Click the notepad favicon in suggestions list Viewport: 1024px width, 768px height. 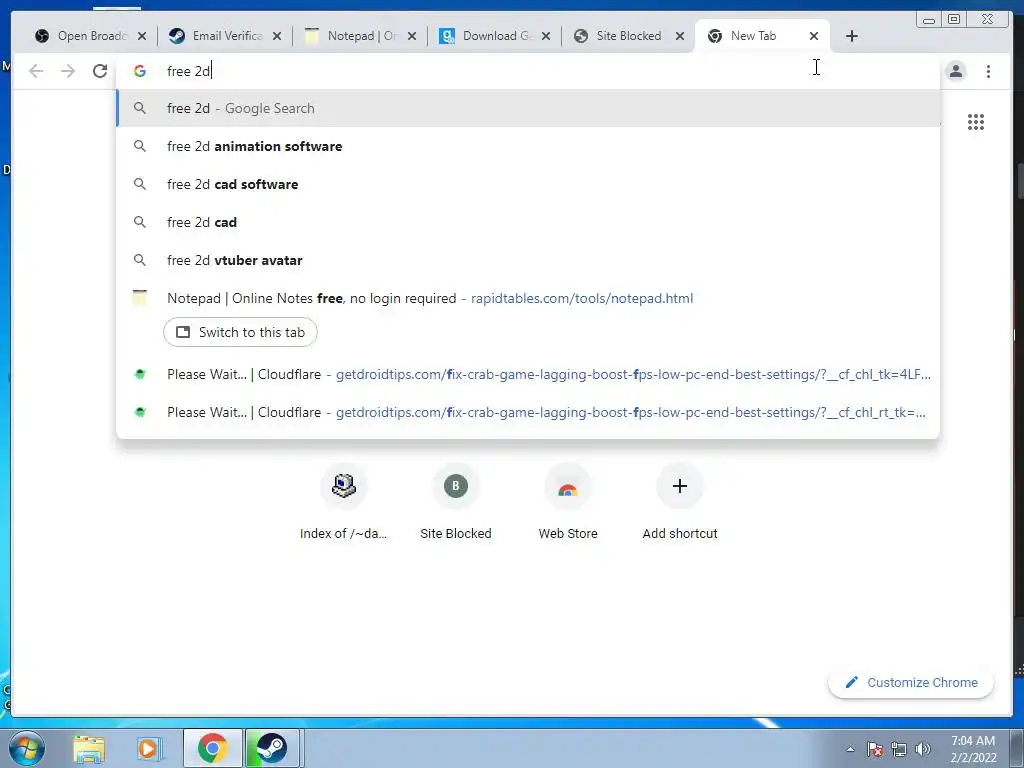[x=140, y=298]
